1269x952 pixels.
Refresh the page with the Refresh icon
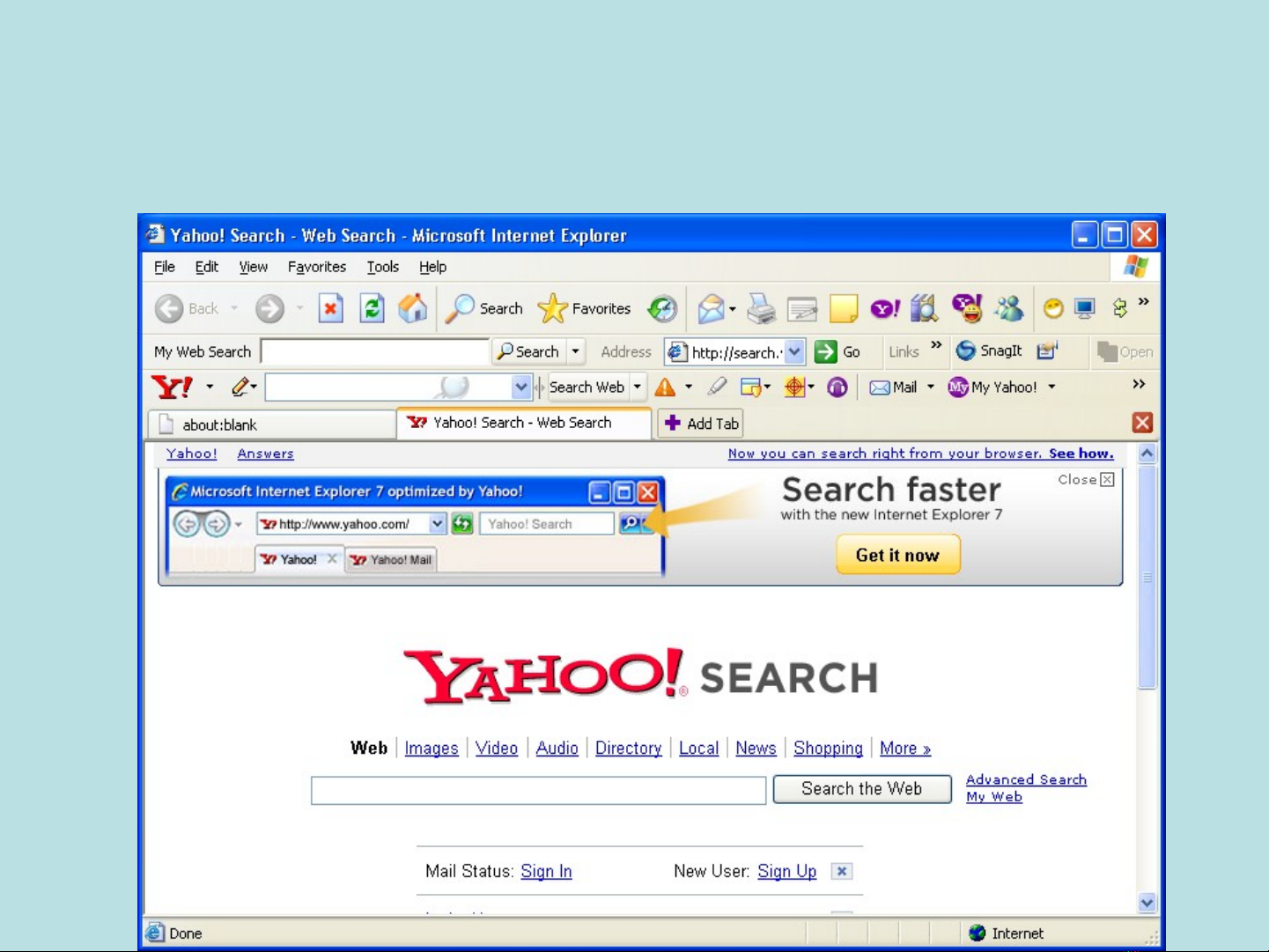pyautogui.click(x=372, y=308)
